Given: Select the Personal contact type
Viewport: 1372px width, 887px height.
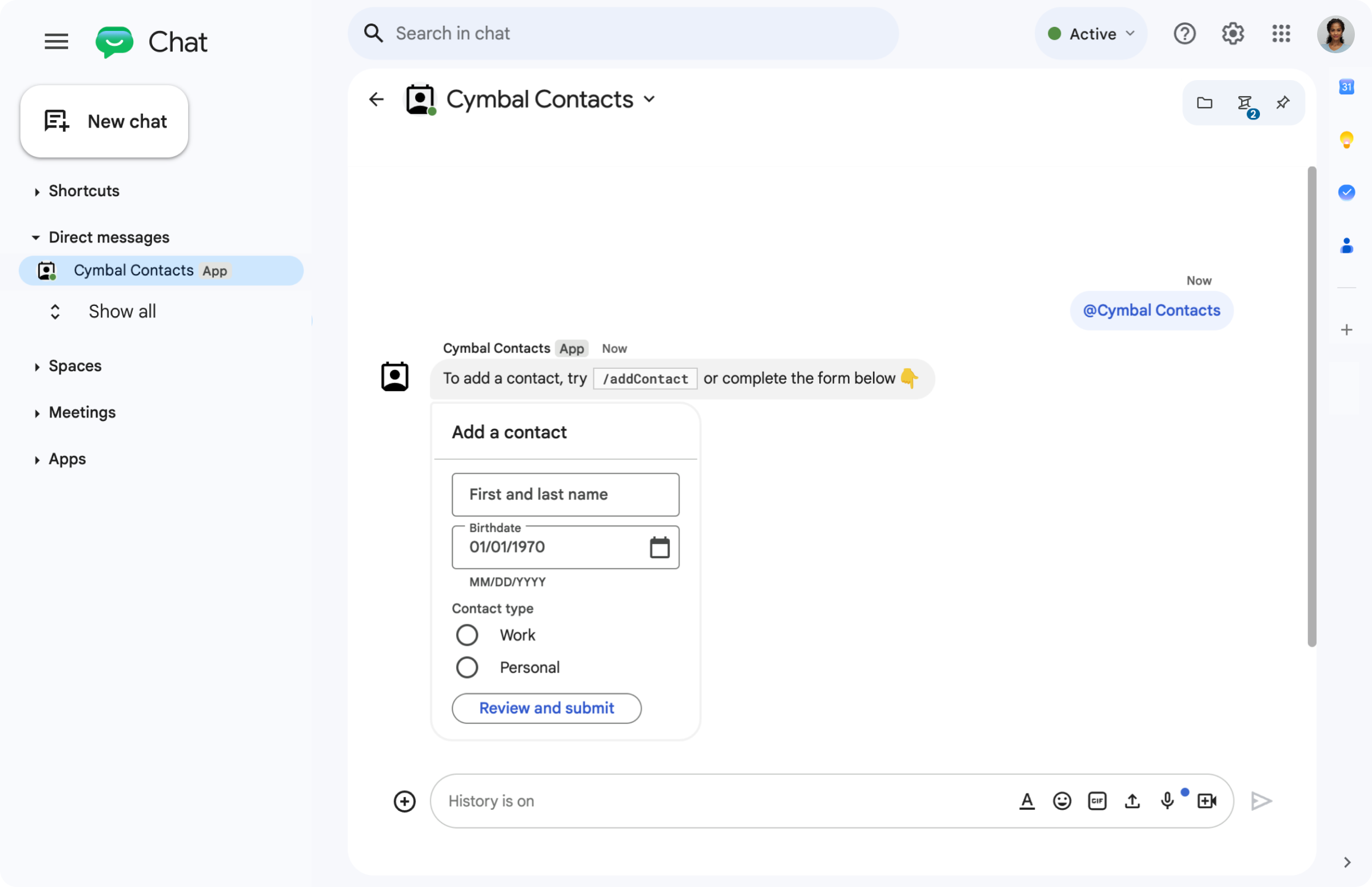Looking at the screenshot, I should 467,667.
